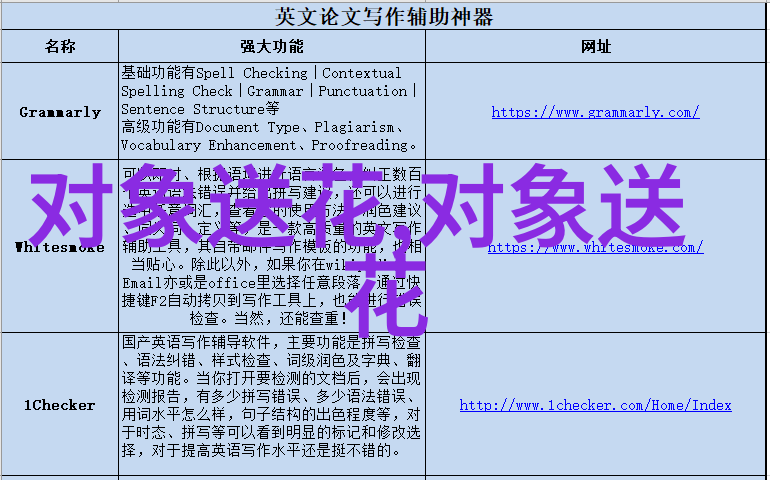770x480 pixels.
Task: Click the Grammarly feature description cell
Action: coord(272,110)
